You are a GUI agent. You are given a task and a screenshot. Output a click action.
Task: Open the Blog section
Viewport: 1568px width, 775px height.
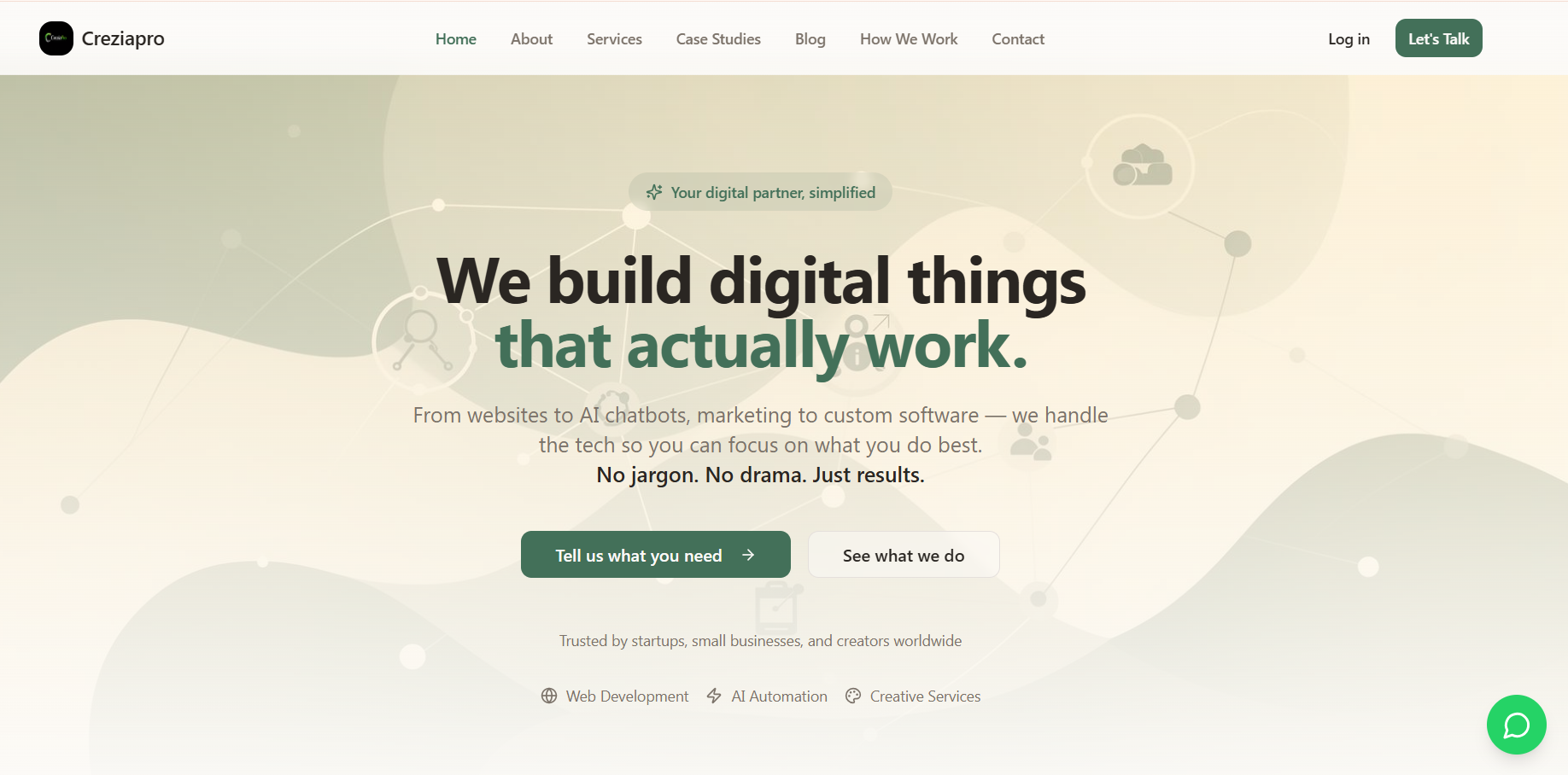point(810,39)
